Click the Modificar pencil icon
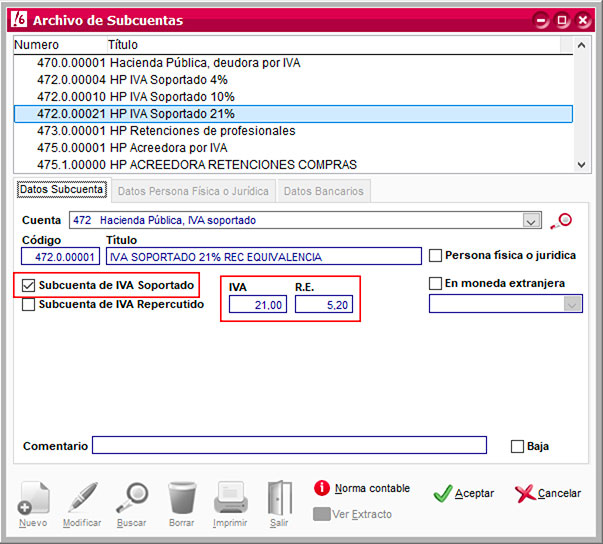603x544 pixels. (x=82, y=497)
